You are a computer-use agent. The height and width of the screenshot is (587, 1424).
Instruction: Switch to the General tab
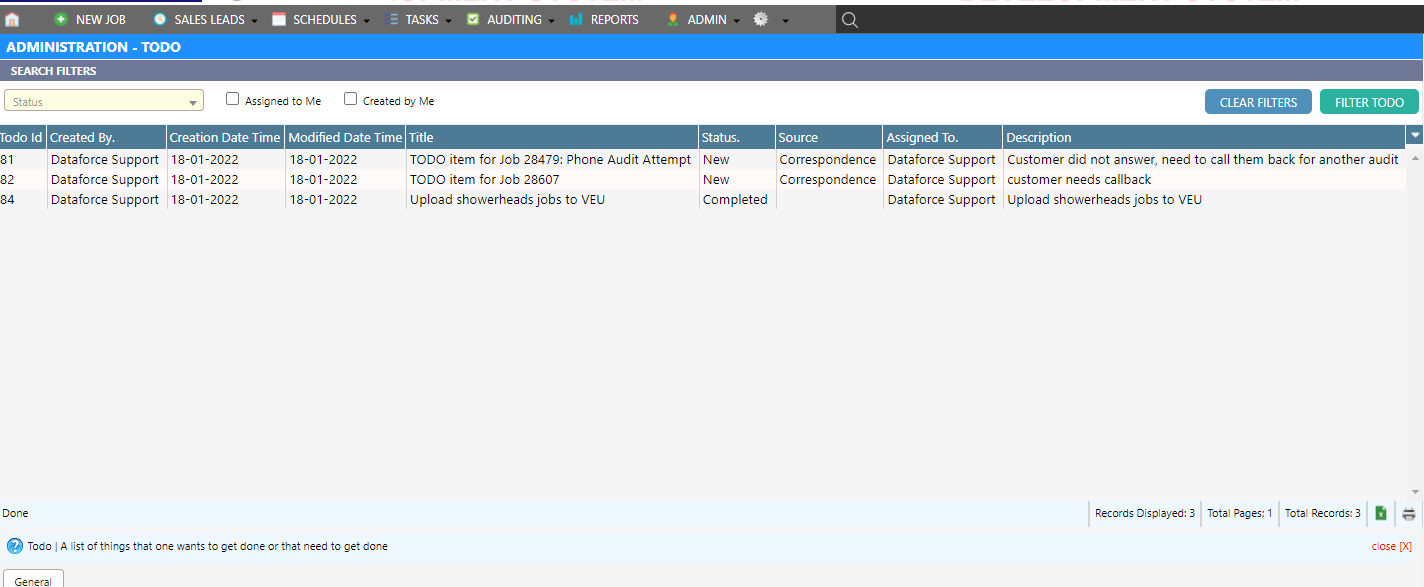click(x=34, y=580)
